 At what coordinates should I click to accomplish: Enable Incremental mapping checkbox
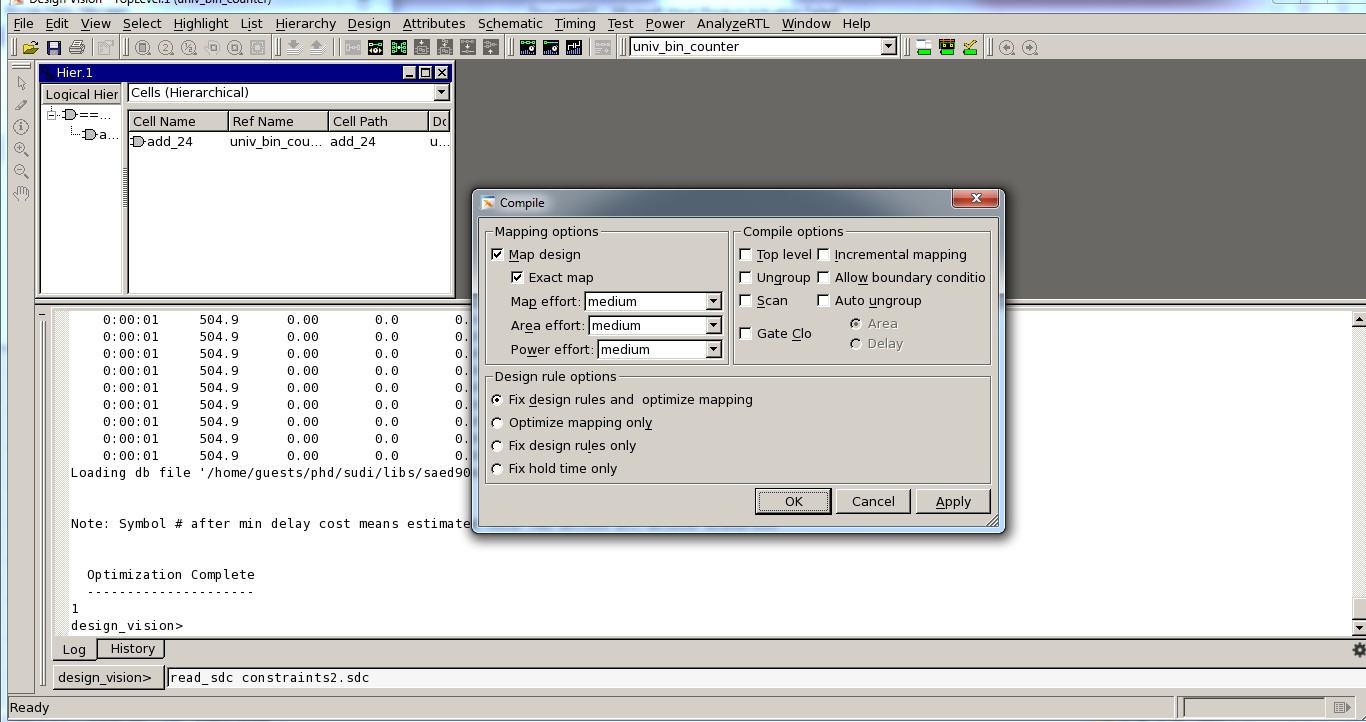(823, 254)
